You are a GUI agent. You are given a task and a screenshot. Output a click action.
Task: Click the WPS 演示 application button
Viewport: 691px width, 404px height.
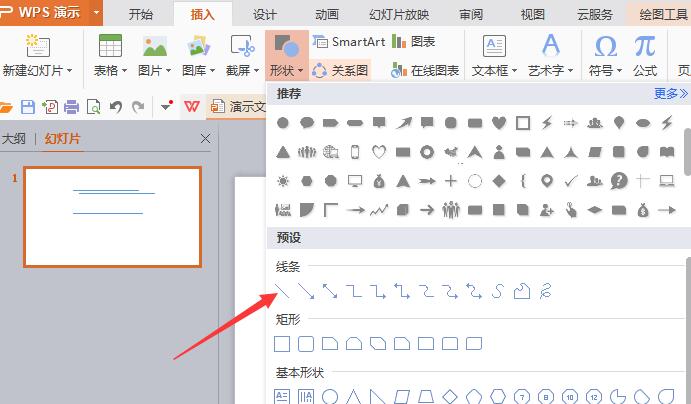click(x=44, y=12)
